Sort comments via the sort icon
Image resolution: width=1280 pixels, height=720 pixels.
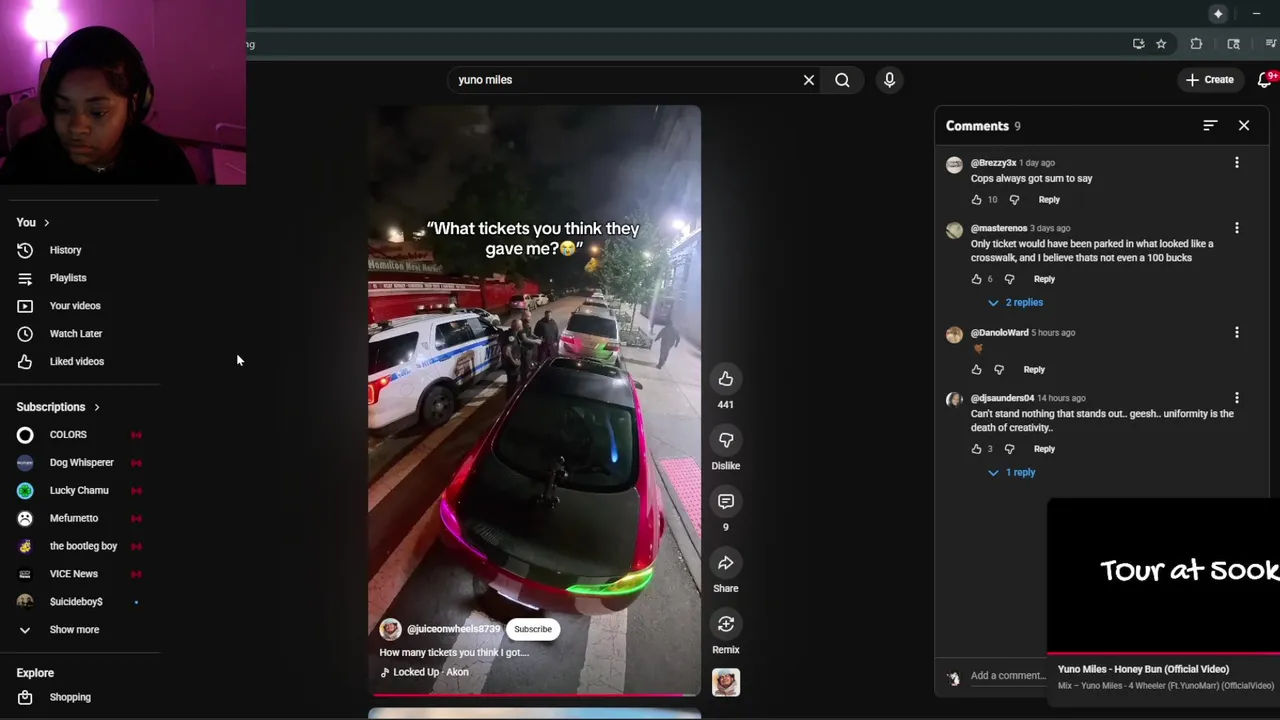pos(1210,126)
